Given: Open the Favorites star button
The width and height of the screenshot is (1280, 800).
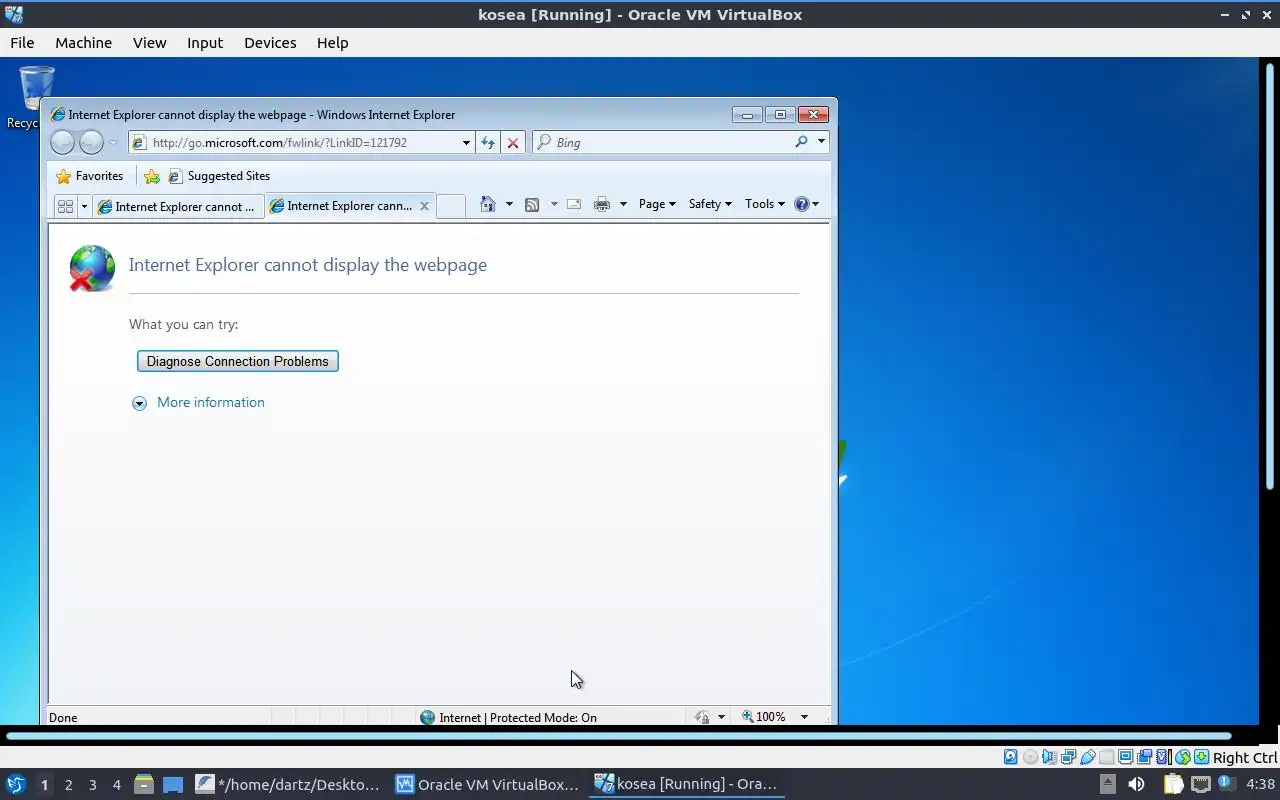Looking at the screenshot, I should click(x=90, y=176).
